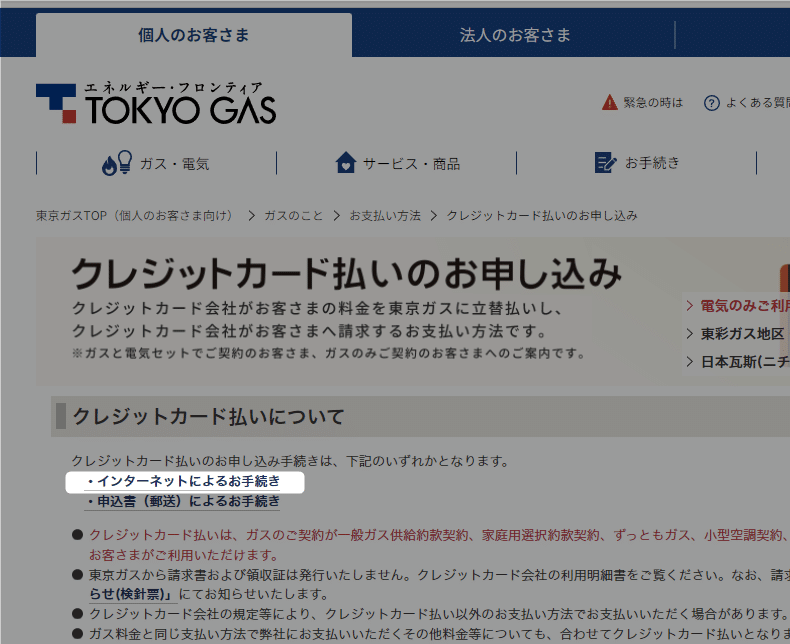
Task: Click the chevron beside 東彩ガス地区
Action: (690, 334)
